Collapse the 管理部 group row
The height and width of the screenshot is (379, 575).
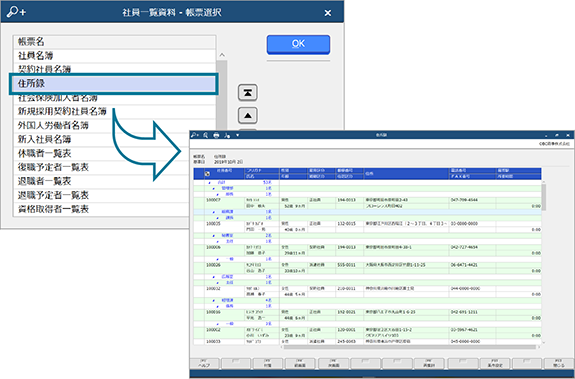pos(214,188)
